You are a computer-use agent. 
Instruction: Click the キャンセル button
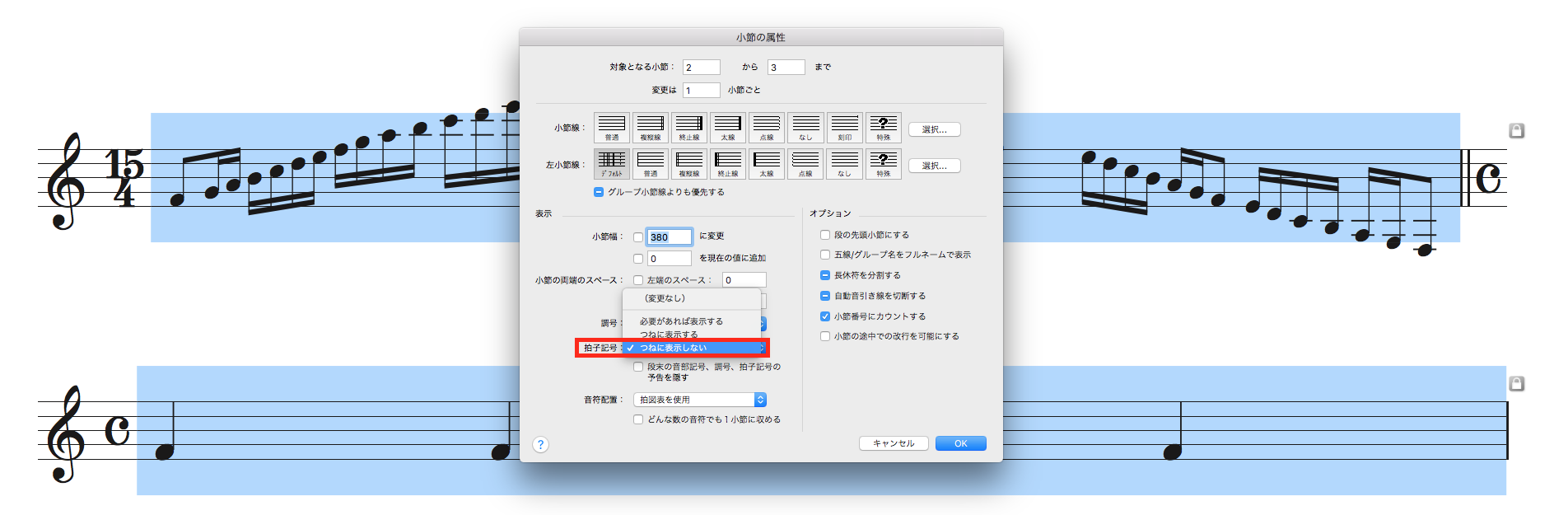894,443
